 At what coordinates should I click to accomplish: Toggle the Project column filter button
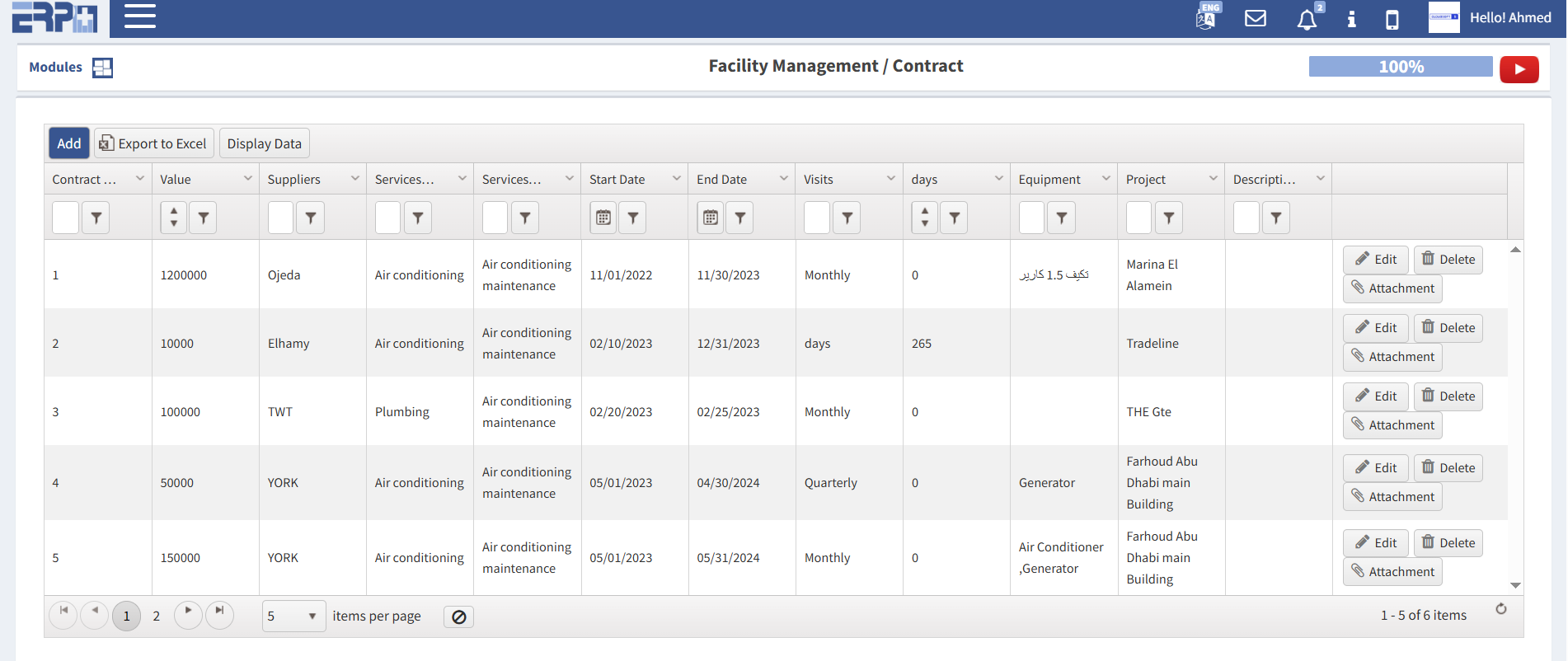pos(1168,218)
